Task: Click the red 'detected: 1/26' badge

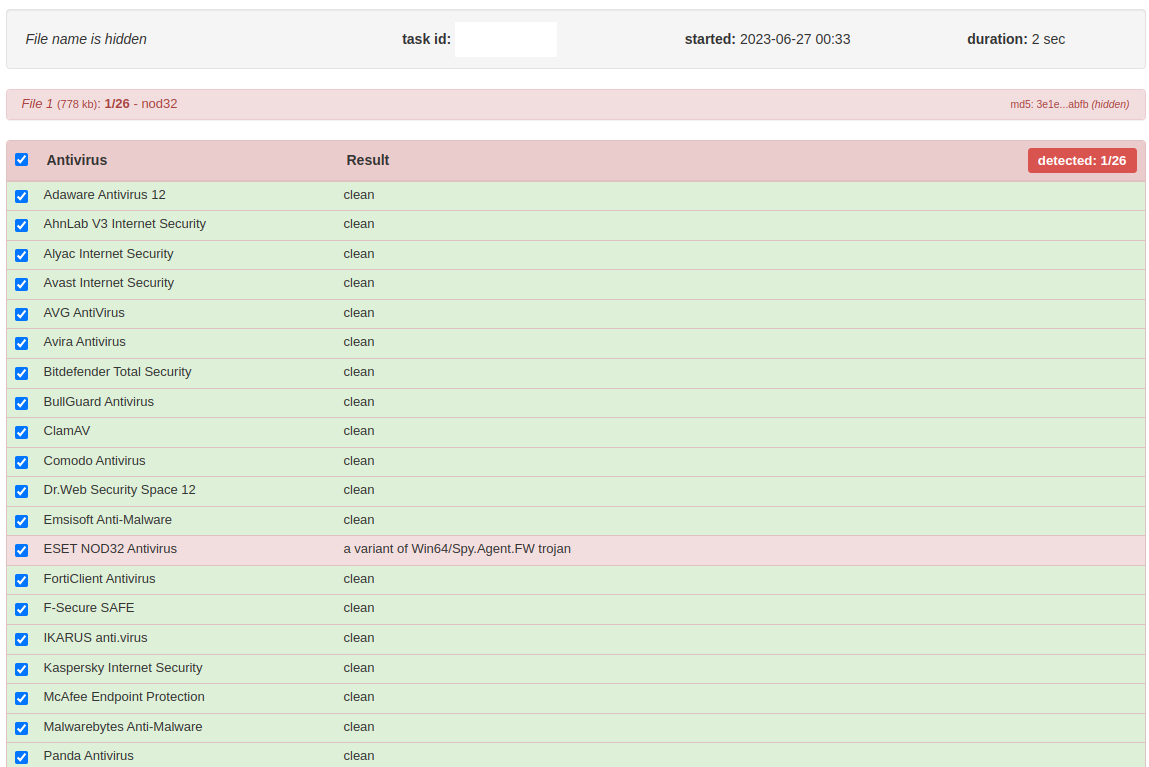Action: click(x=1082, y=160)
